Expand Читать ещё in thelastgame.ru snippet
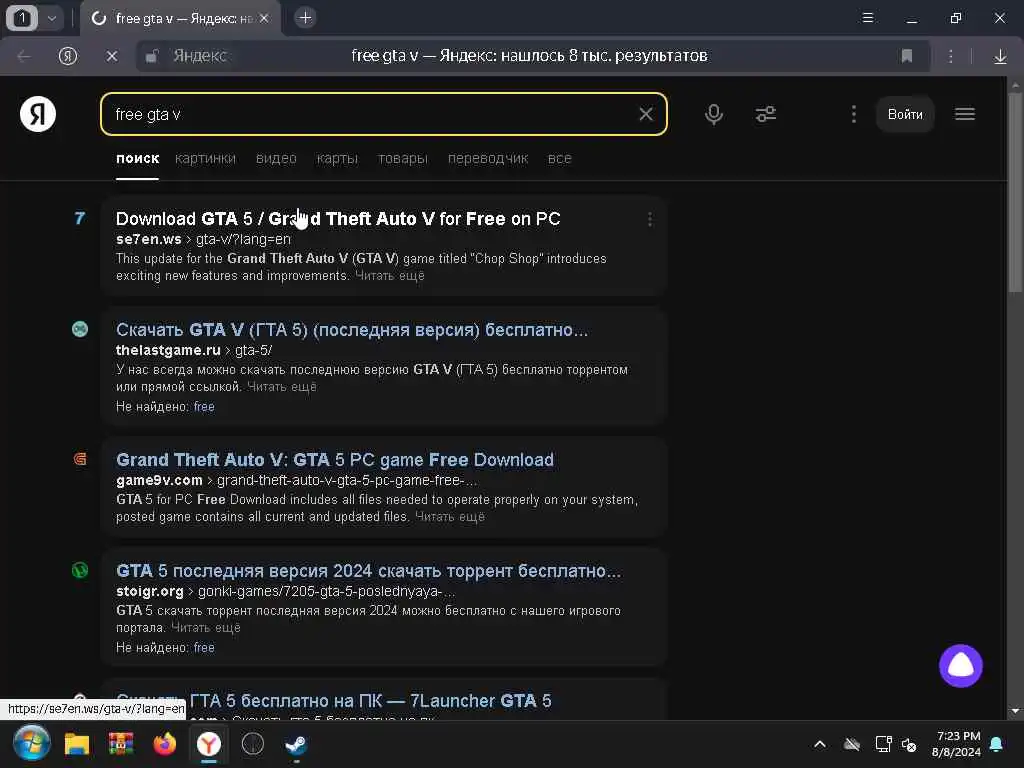Viewport: 1024px width, 768px height. [x=281, y=387]
